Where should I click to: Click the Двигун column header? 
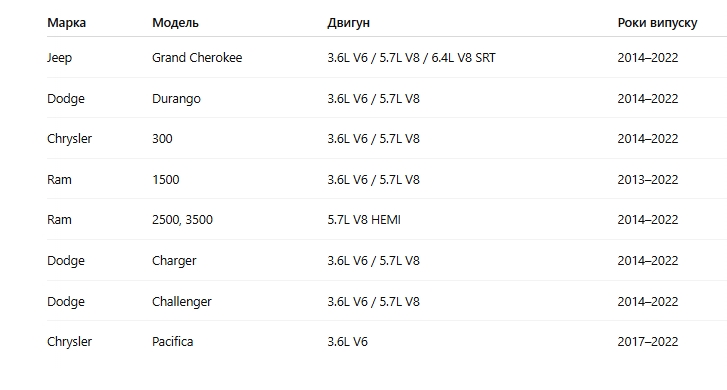[348, 23]
